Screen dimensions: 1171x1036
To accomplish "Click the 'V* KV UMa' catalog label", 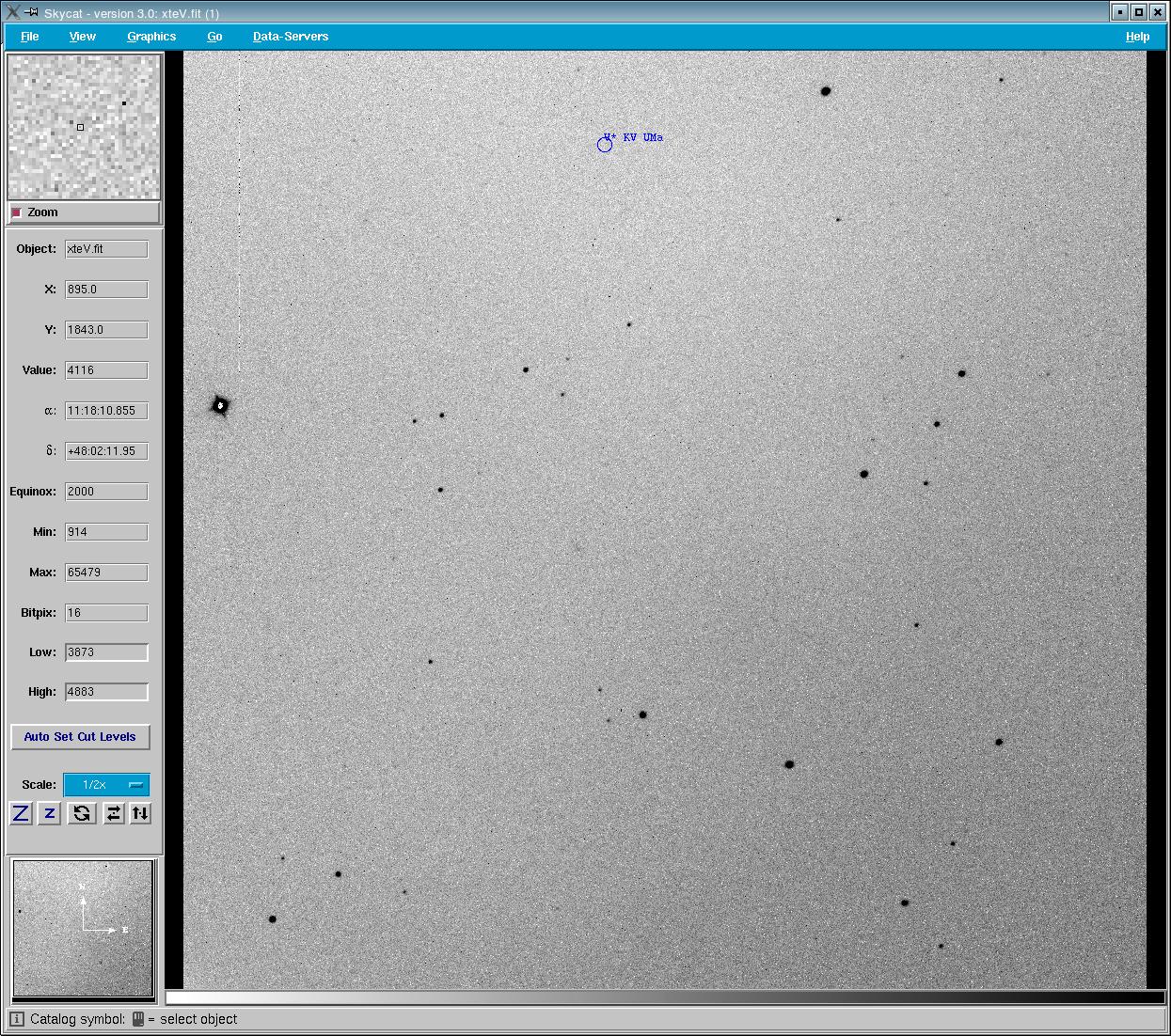I will click(x=634, y=137).
